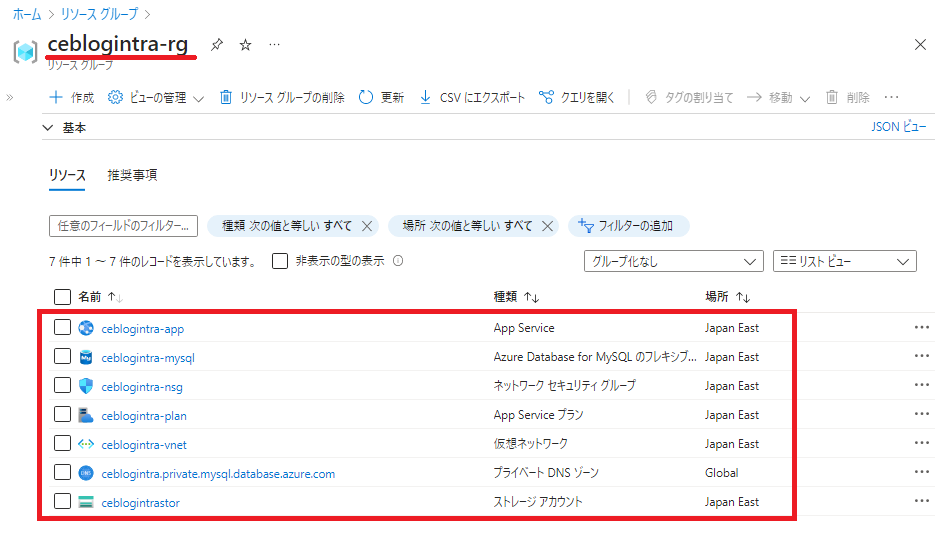Viewport: 949px width, 534px height.
Task: Open ceblogintra.private.mysql.database.azure.com link
Action: 218,474
